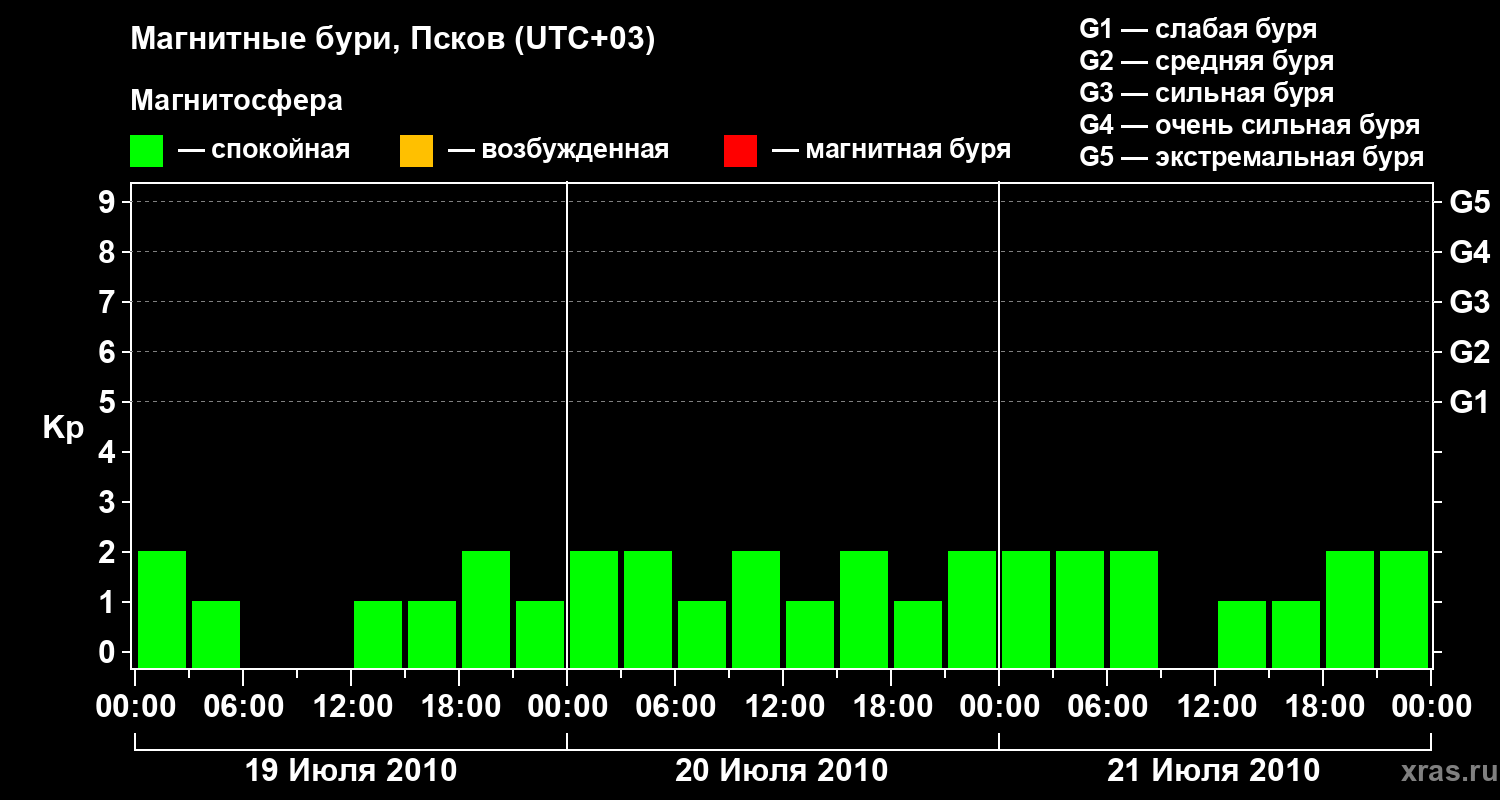Click the green 'спокойная' legend swatch
The height and width of the screenshot is (800, 1500).
[x=146, y=151]
